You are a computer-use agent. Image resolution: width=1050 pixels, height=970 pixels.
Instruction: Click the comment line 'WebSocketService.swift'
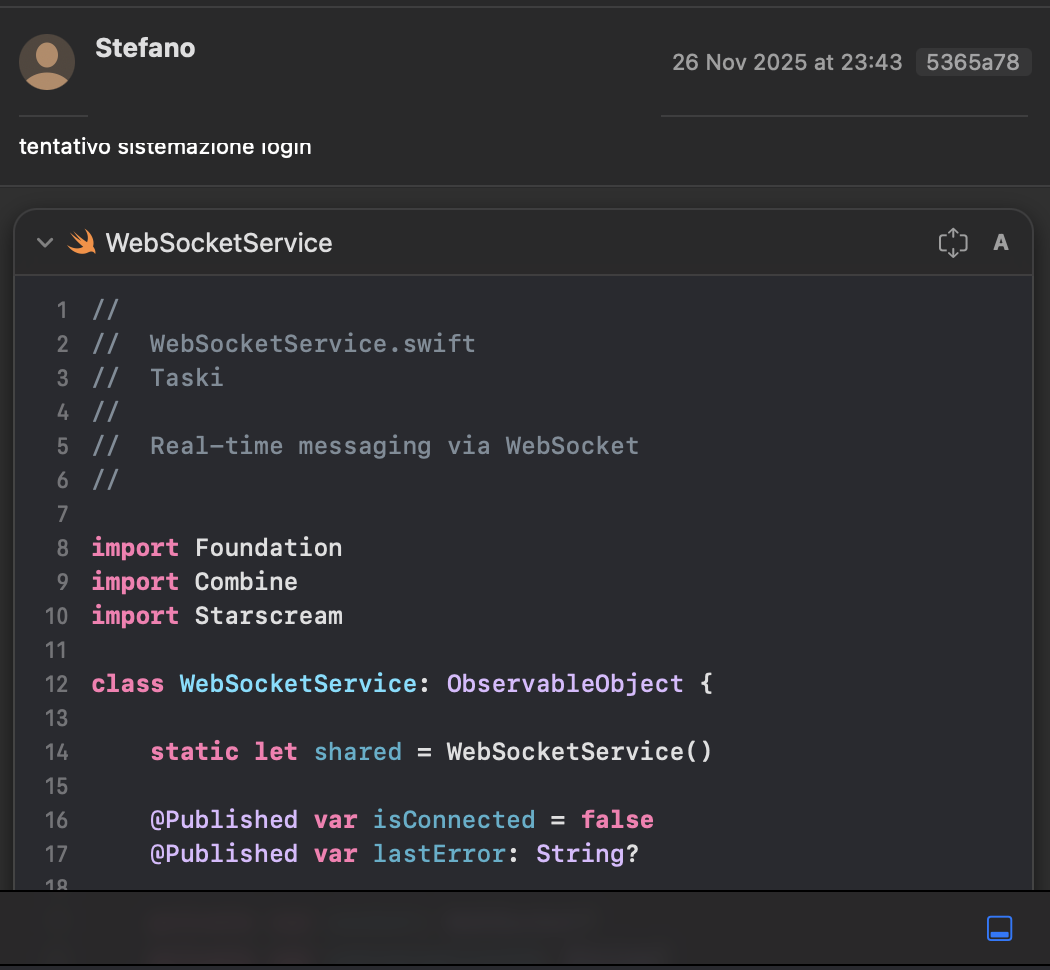pyautogui.click(x=313, y=344)
